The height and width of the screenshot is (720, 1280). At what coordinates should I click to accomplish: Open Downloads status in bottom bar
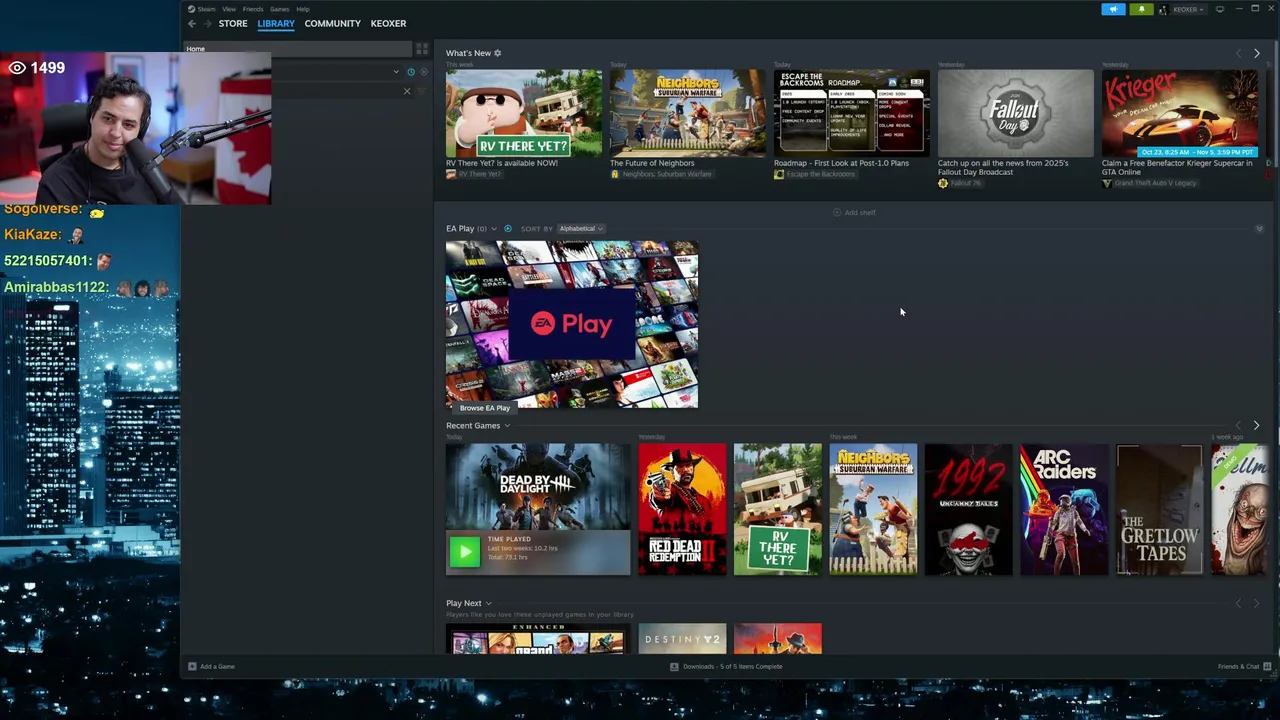727,667
